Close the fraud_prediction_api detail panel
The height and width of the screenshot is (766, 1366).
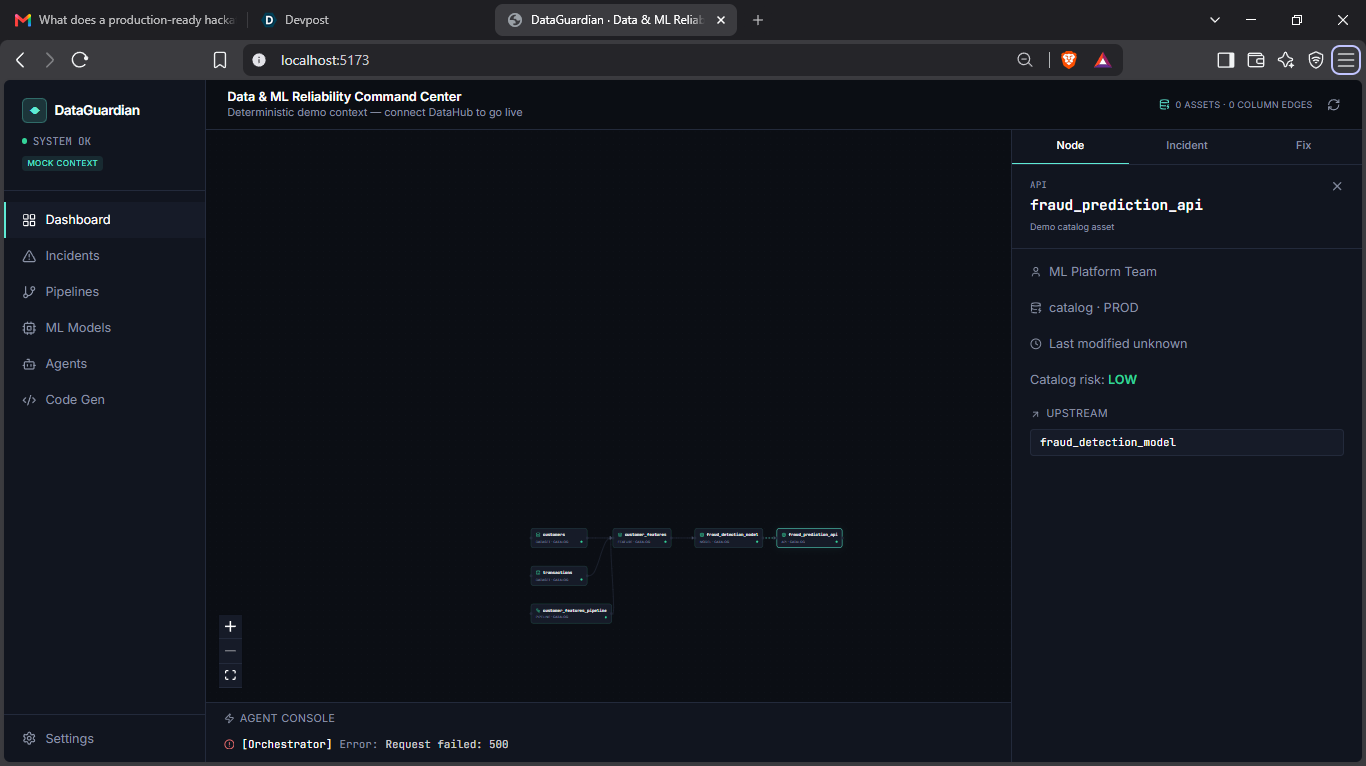click(1337, 186)
